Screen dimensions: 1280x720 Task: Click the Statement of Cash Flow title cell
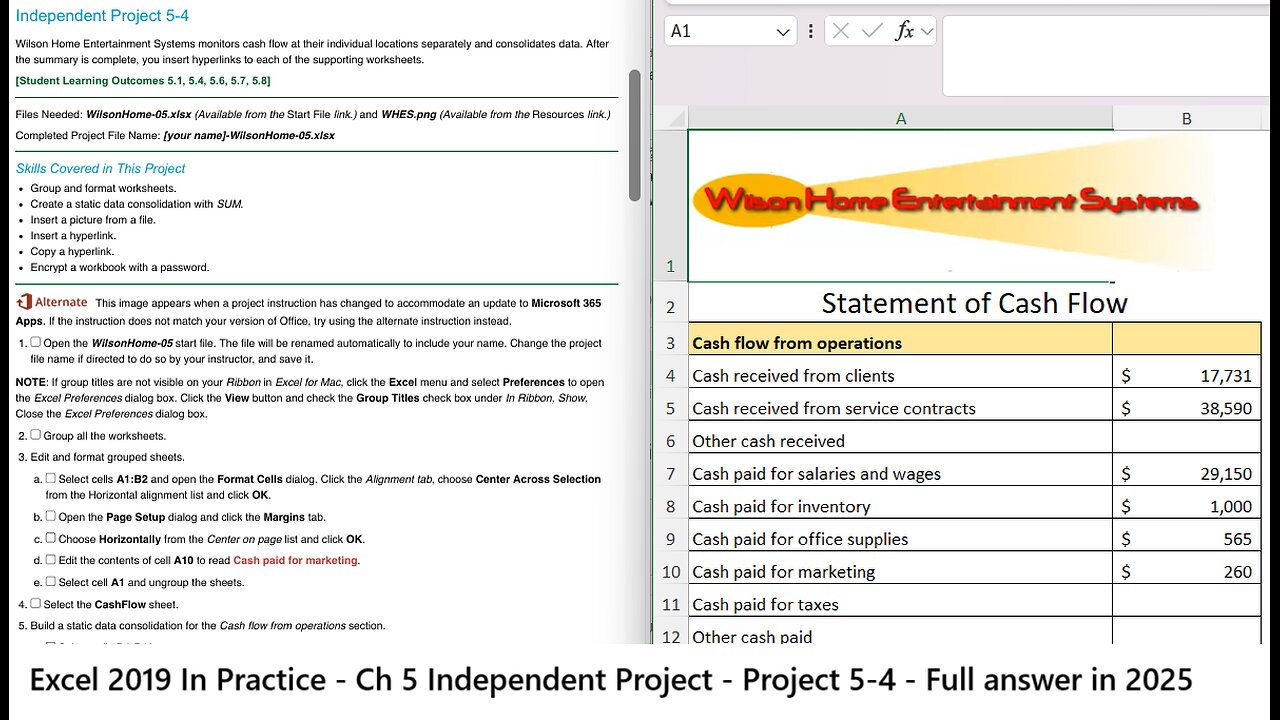(x=975, y=303)
